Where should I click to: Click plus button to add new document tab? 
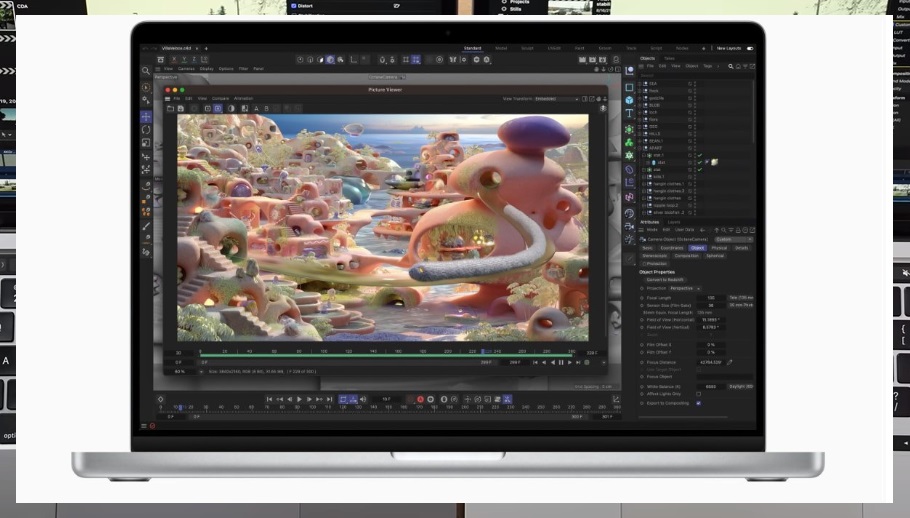tap(206, 48)
